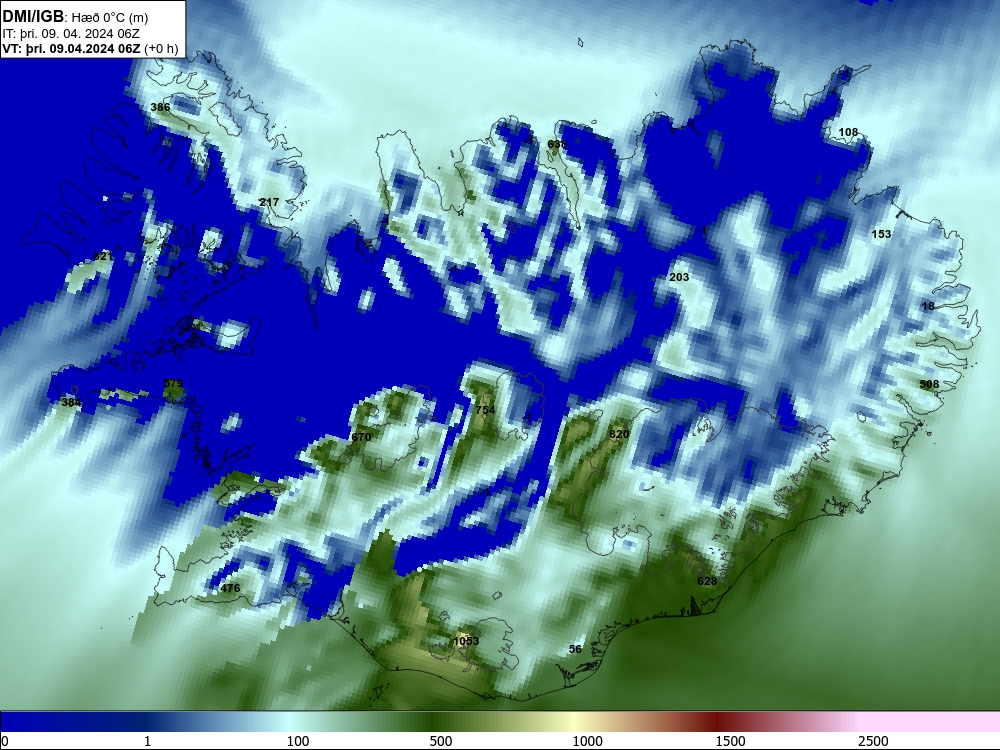Click the 108 value on the map

(x=848, y=132)
